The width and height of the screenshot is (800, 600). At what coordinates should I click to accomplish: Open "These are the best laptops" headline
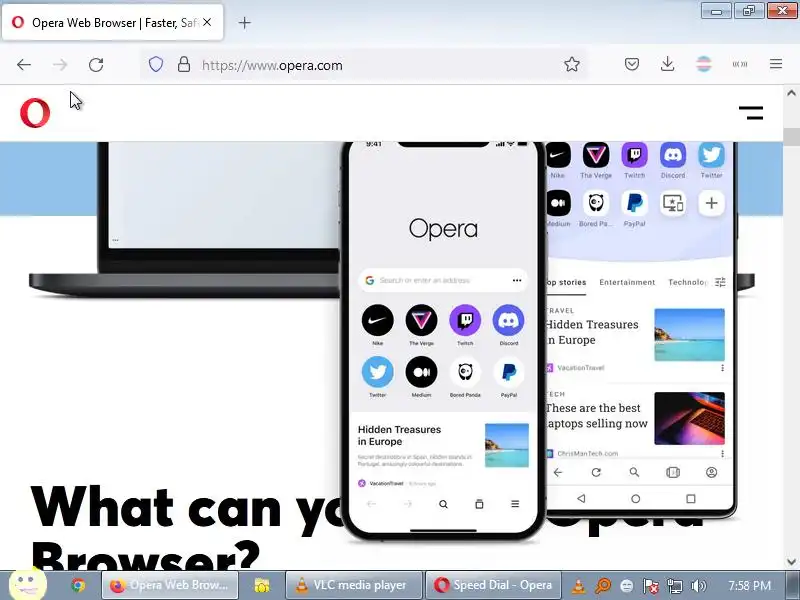tap(596, 415)
